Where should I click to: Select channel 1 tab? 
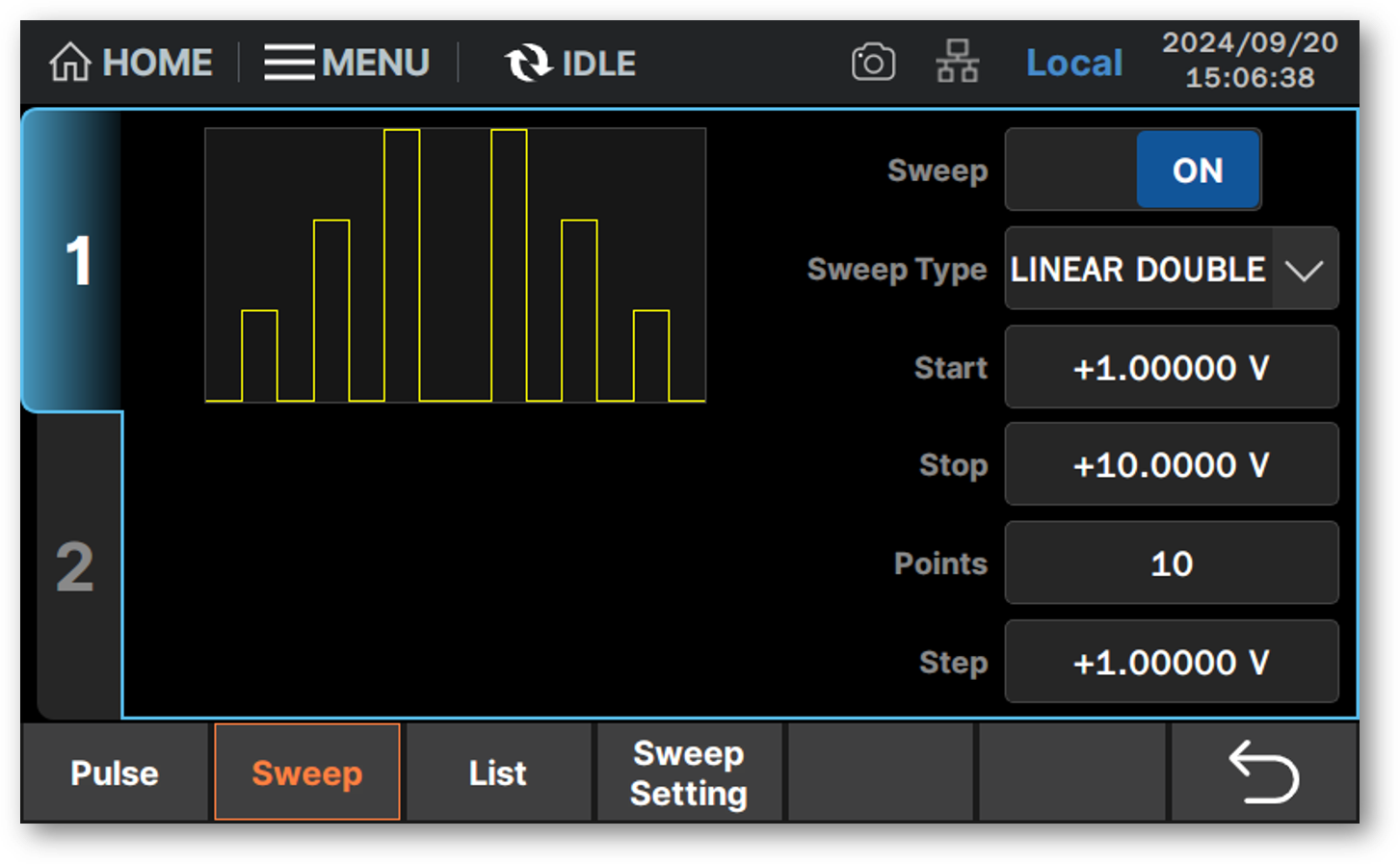pyautogui.click(x=73, y=261)
